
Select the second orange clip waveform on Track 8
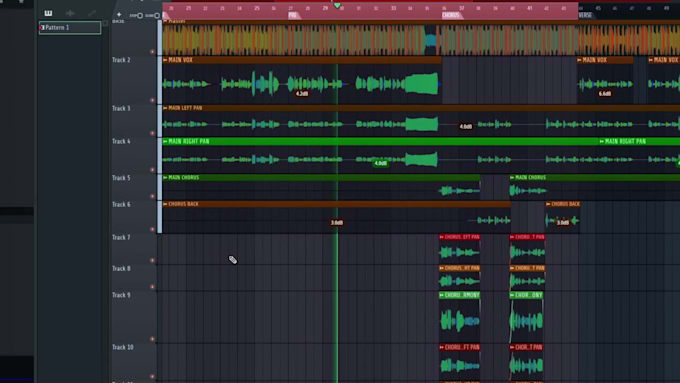[x=527, y=281]
